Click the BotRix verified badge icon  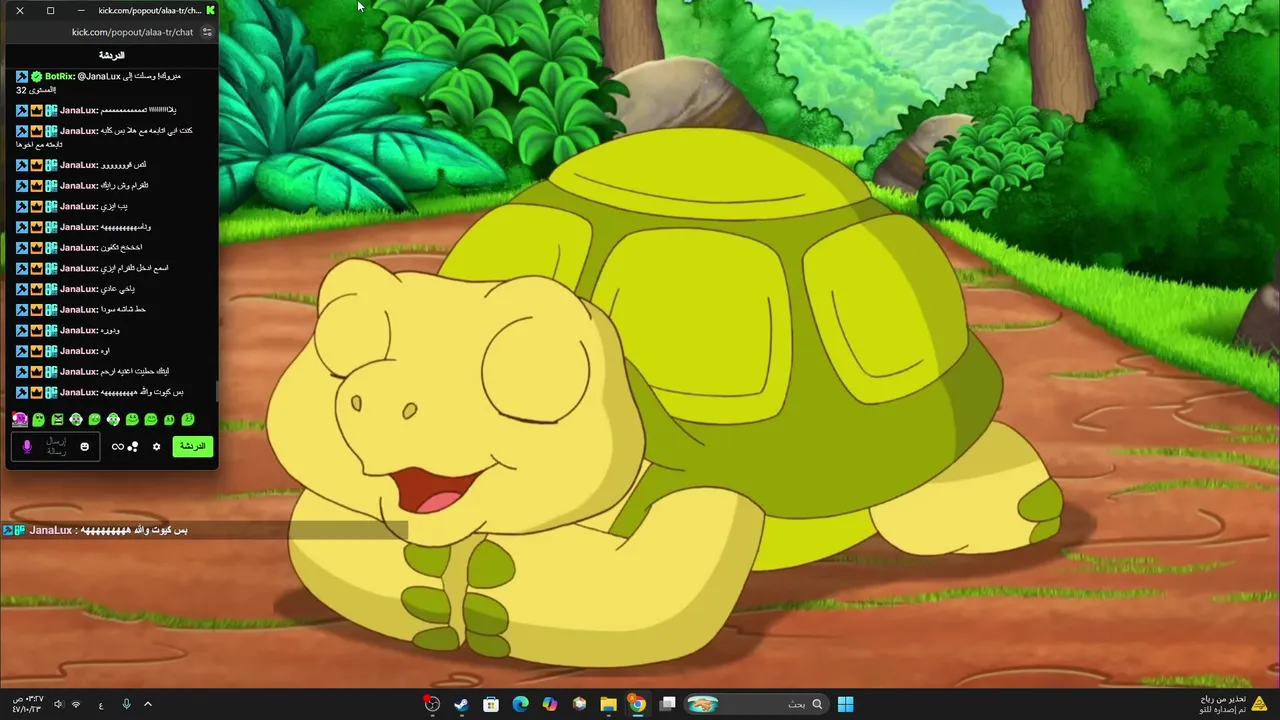coord(37,77)
